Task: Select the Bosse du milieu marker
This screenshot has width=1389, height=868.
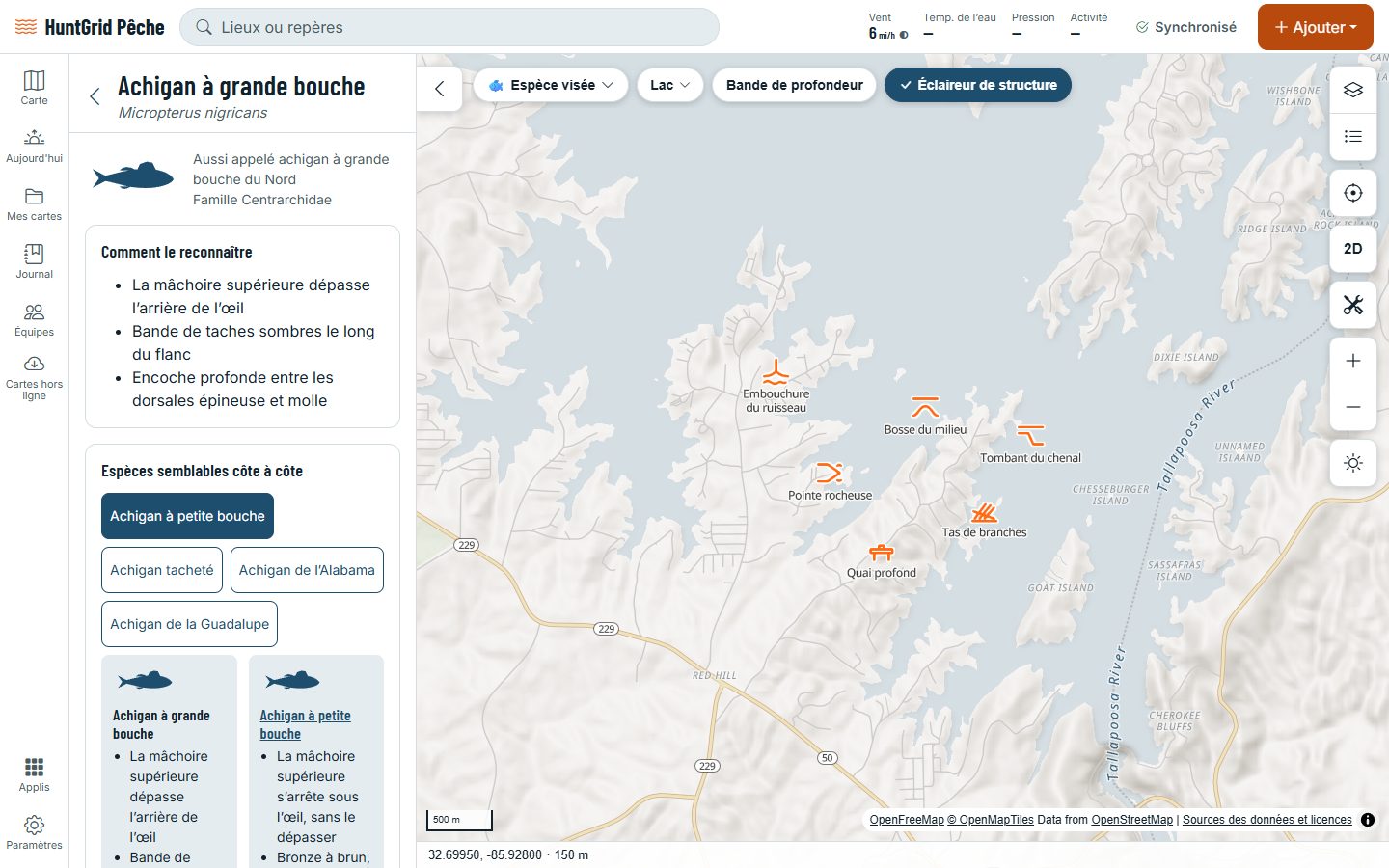Action: tap(925, 406)
